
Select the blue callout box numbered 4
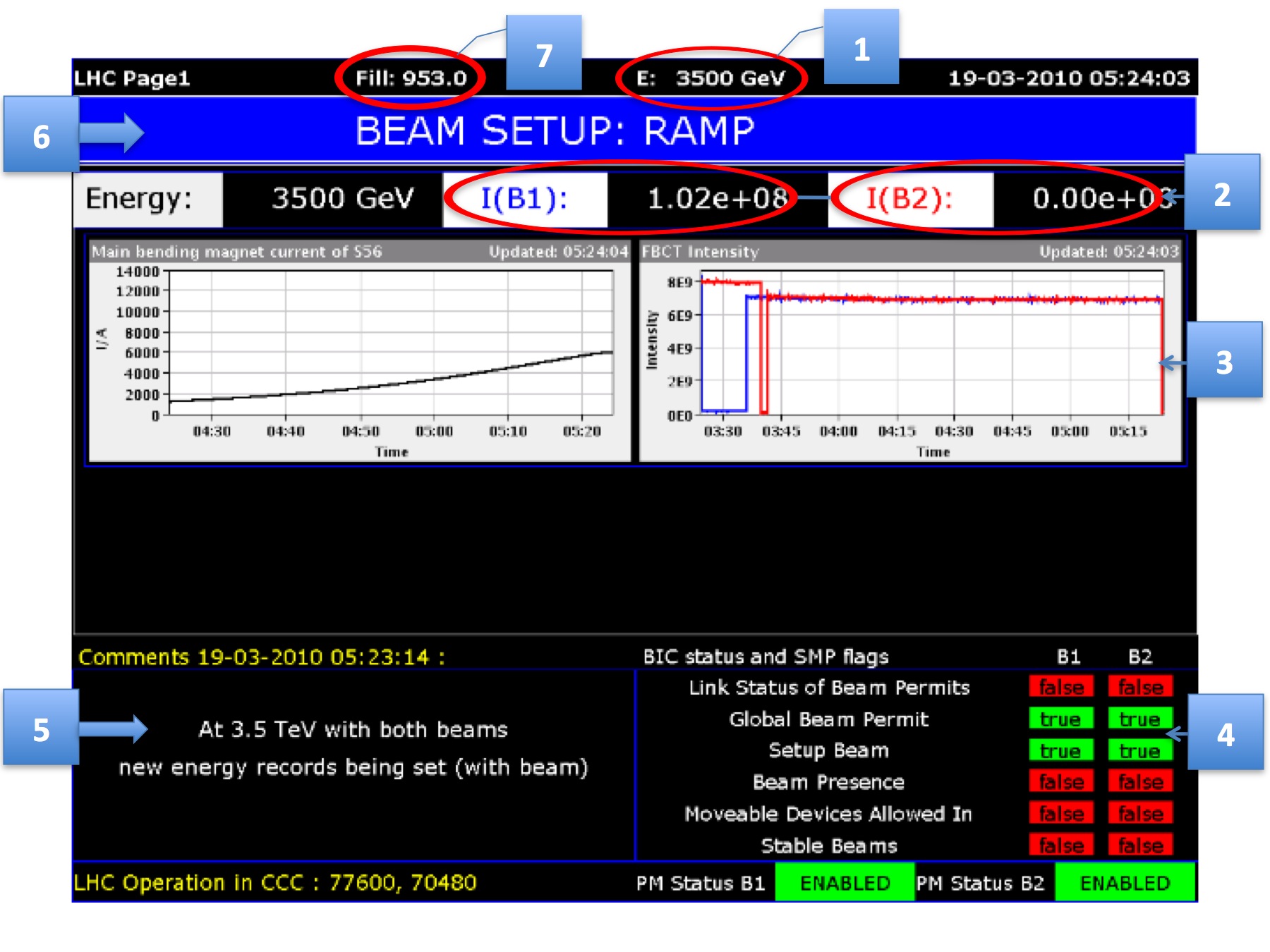(1226, 733)
